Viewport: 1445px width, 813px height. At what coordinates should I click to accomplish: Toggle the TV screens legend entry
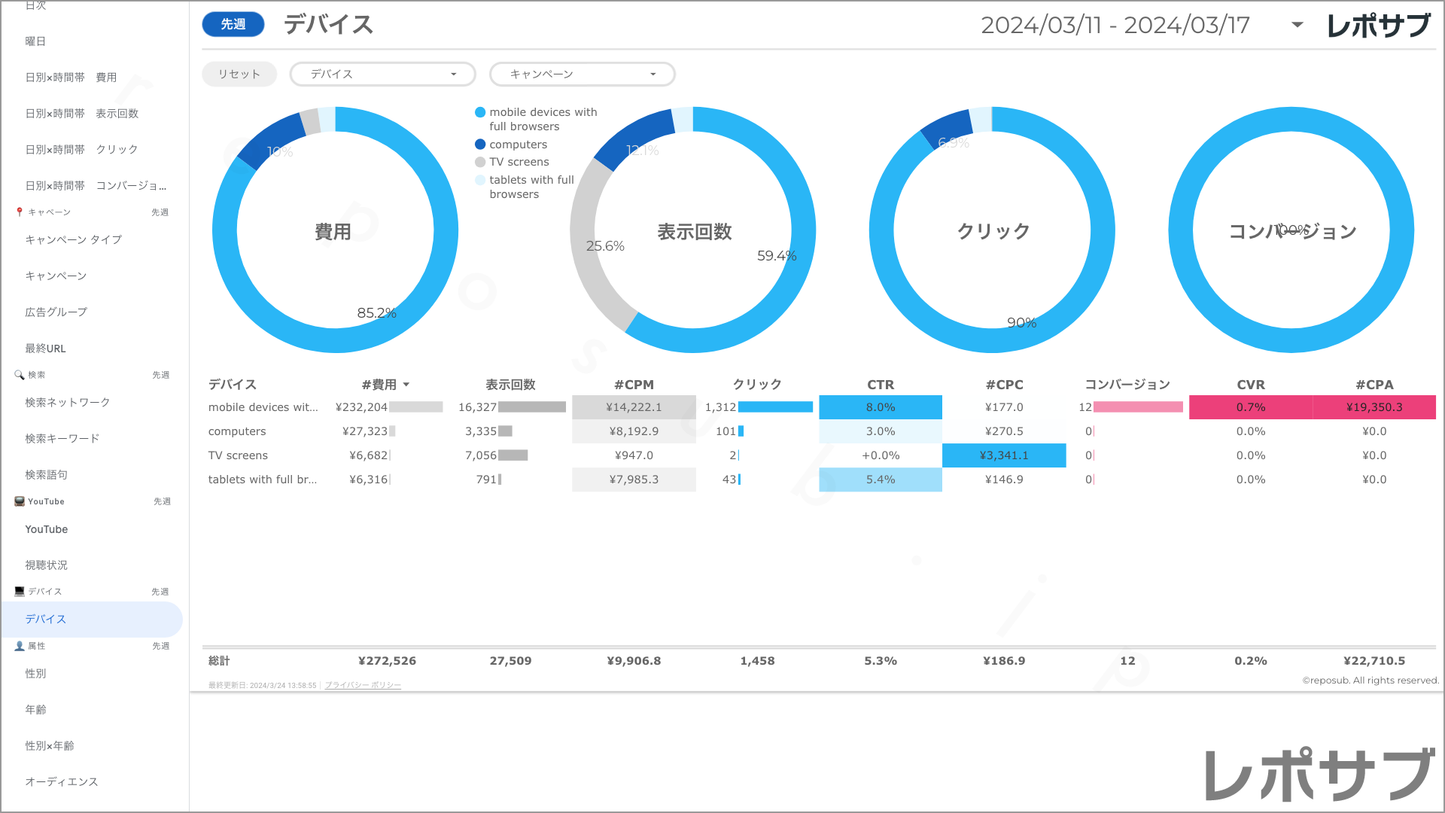518,162
